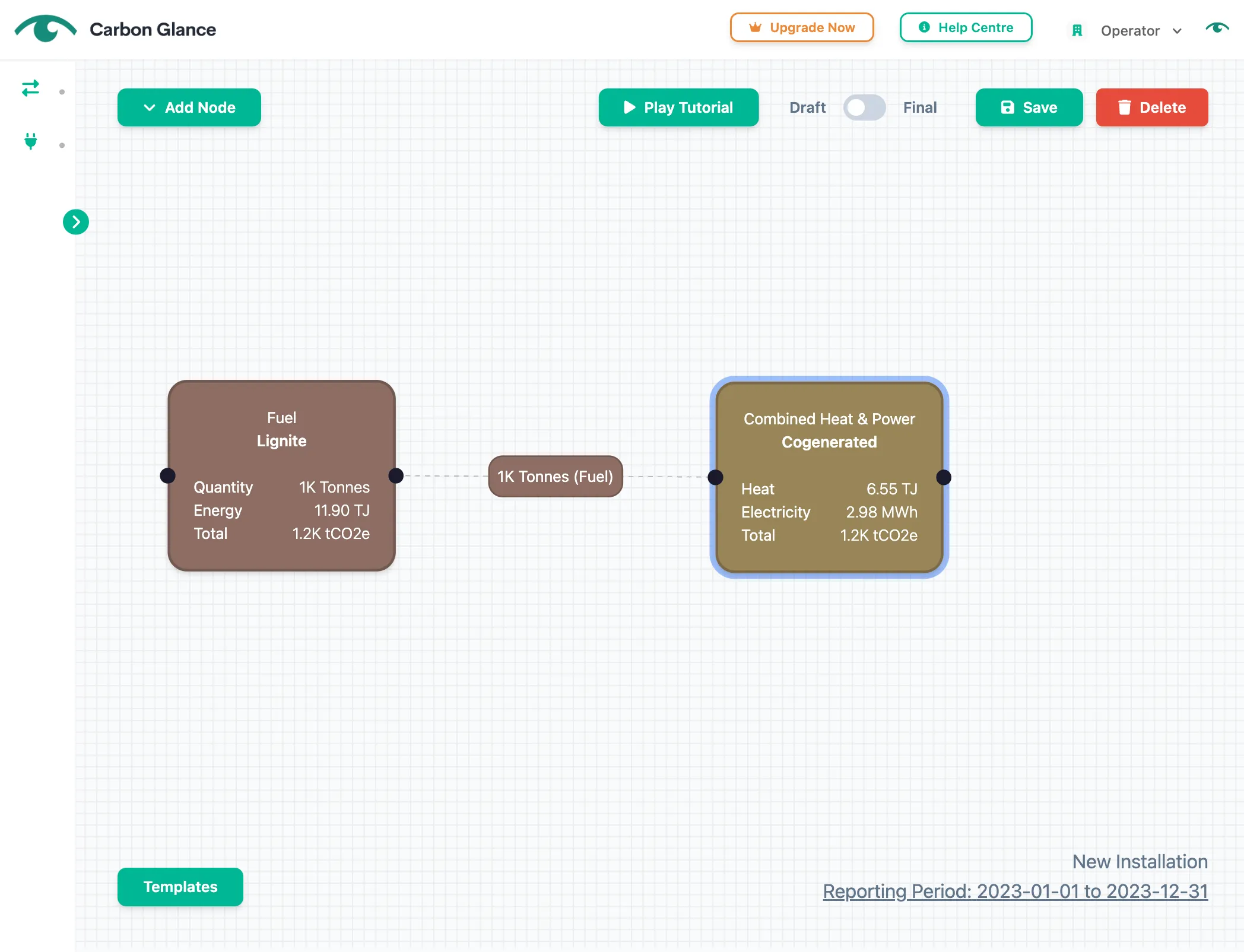1244x952 pixels.
Task: Click the building icon beside Operator
Action: tap(1077, 30)
